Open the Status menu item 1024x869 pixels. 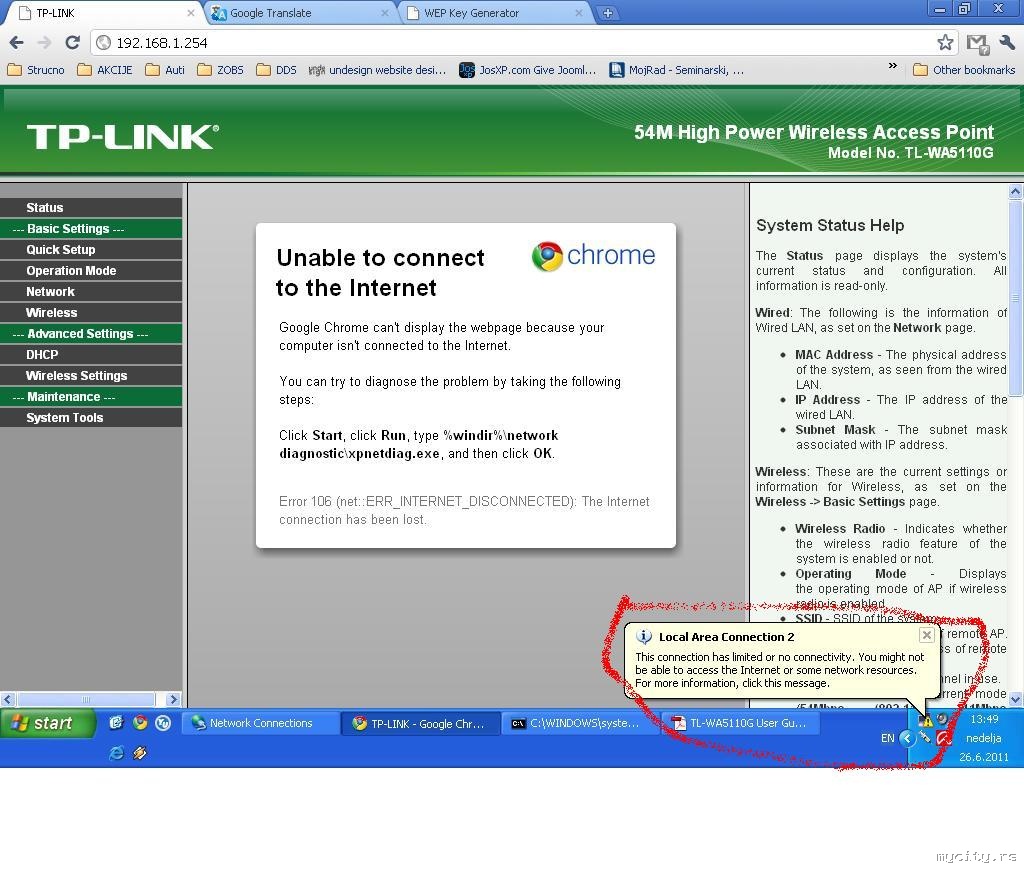91,208
